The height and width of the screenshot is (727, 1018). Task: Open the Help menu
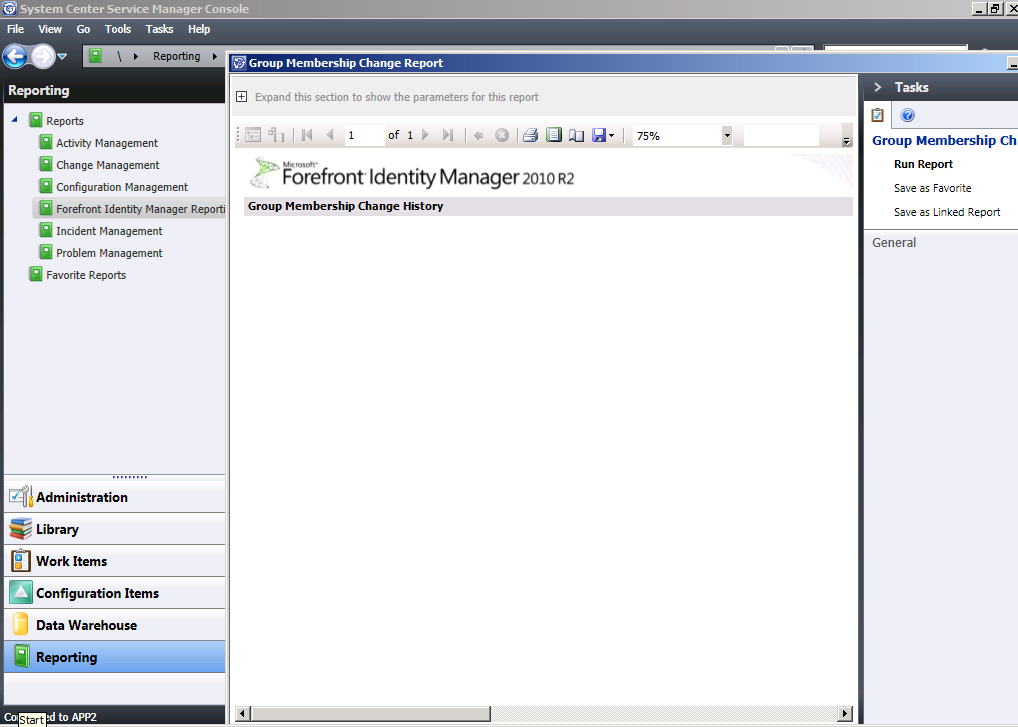click(x=199, y=29)
